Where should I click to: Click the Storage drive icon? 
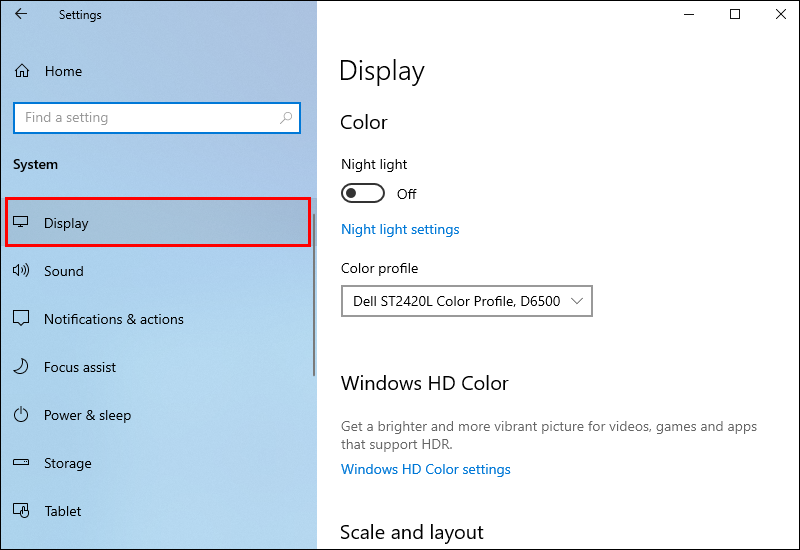pos(21,462)
